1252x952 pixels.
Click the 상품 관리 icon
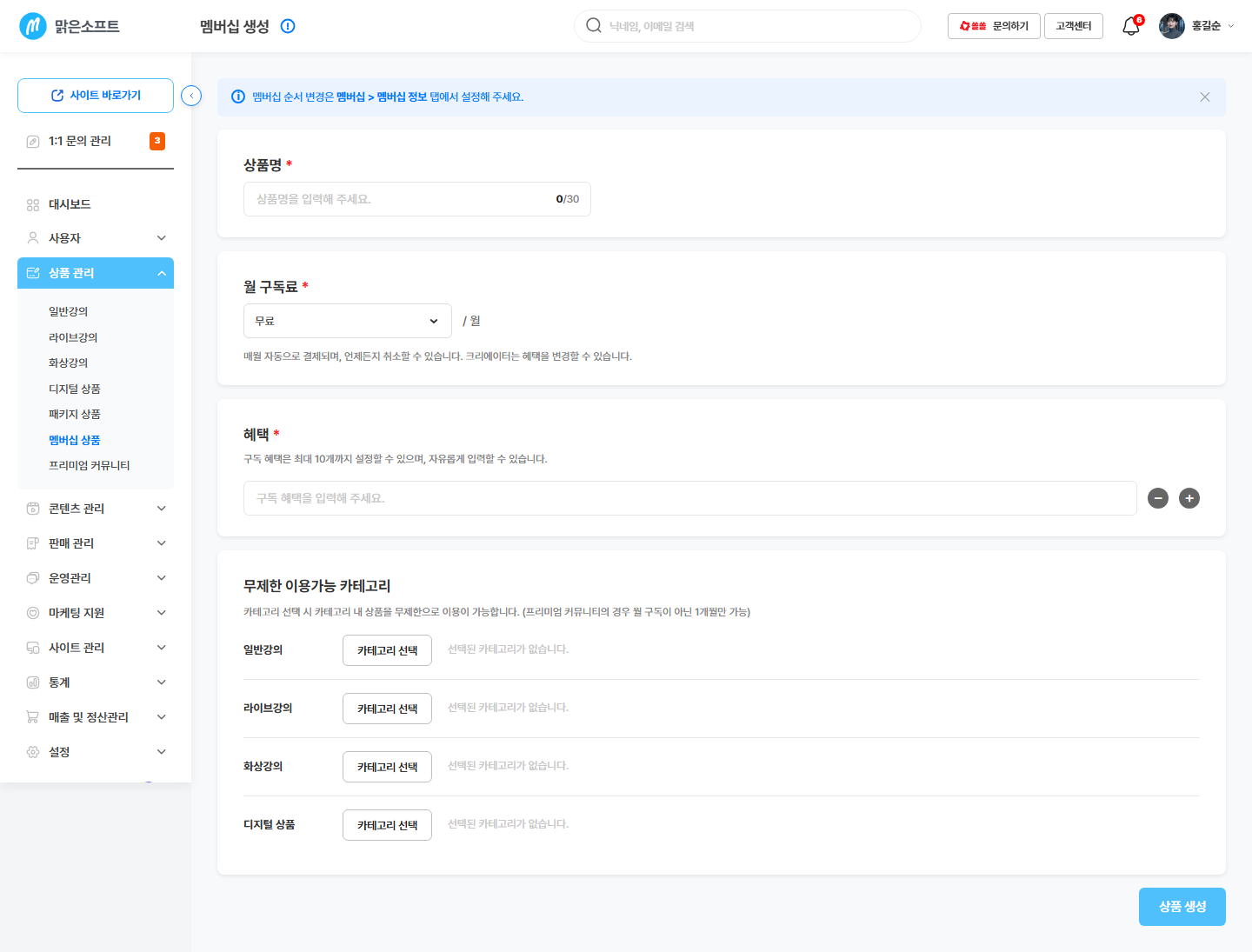33,273
